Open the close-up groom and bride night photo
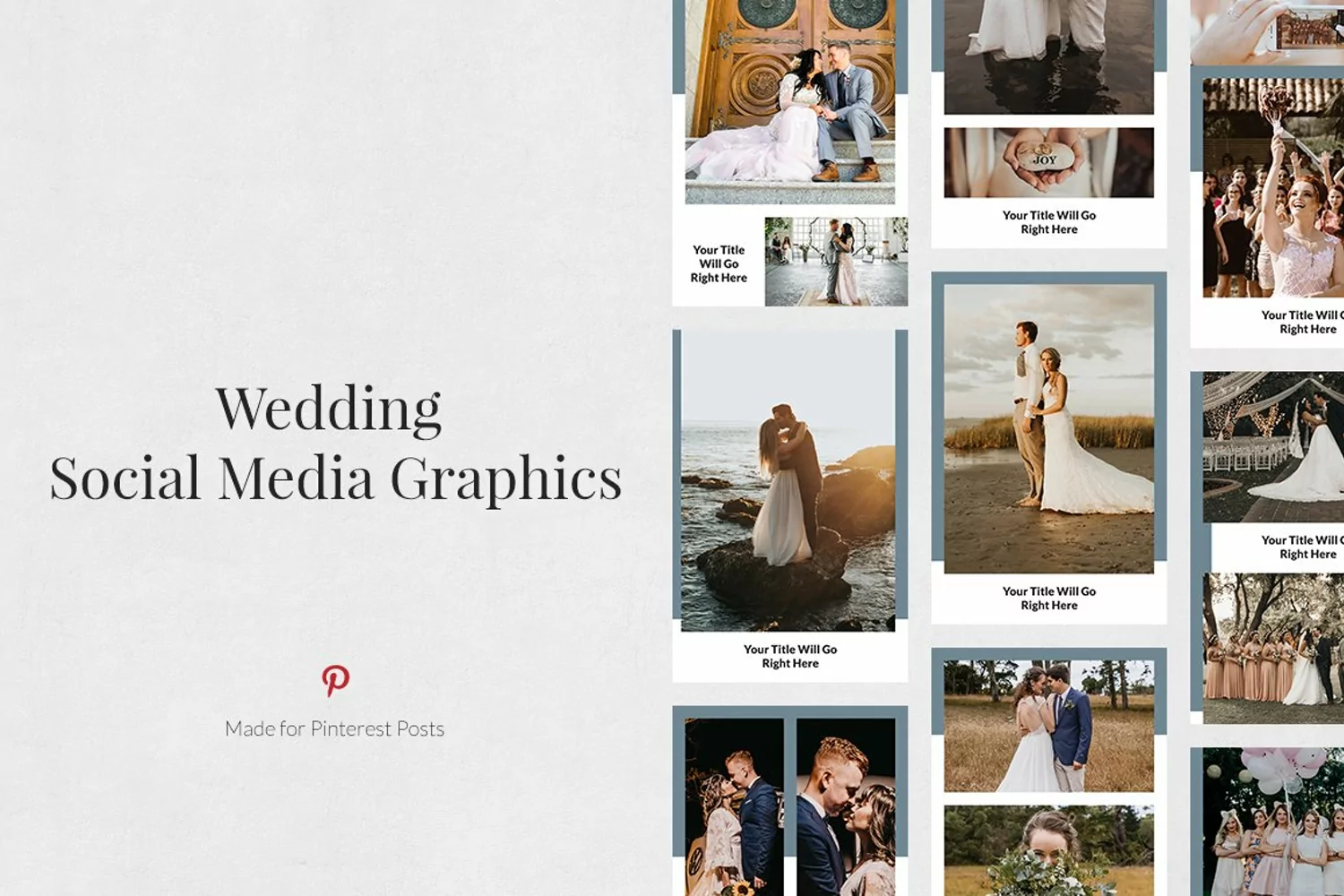1344x896 pixels. 845,806
